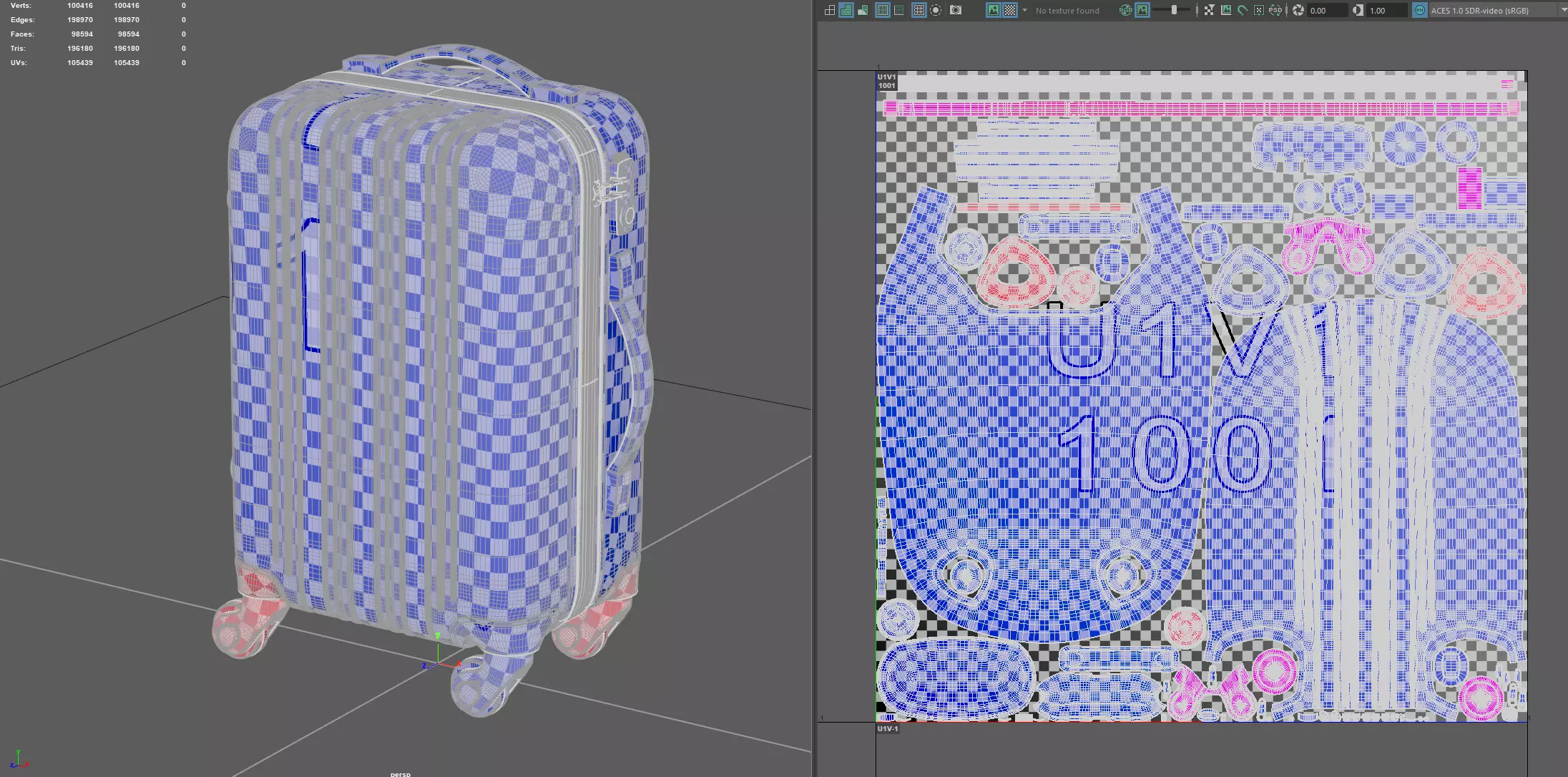Toggle RGB channels display icon
The image size is (1568, 777).
pyautogui.click(x=1125, y=10)
